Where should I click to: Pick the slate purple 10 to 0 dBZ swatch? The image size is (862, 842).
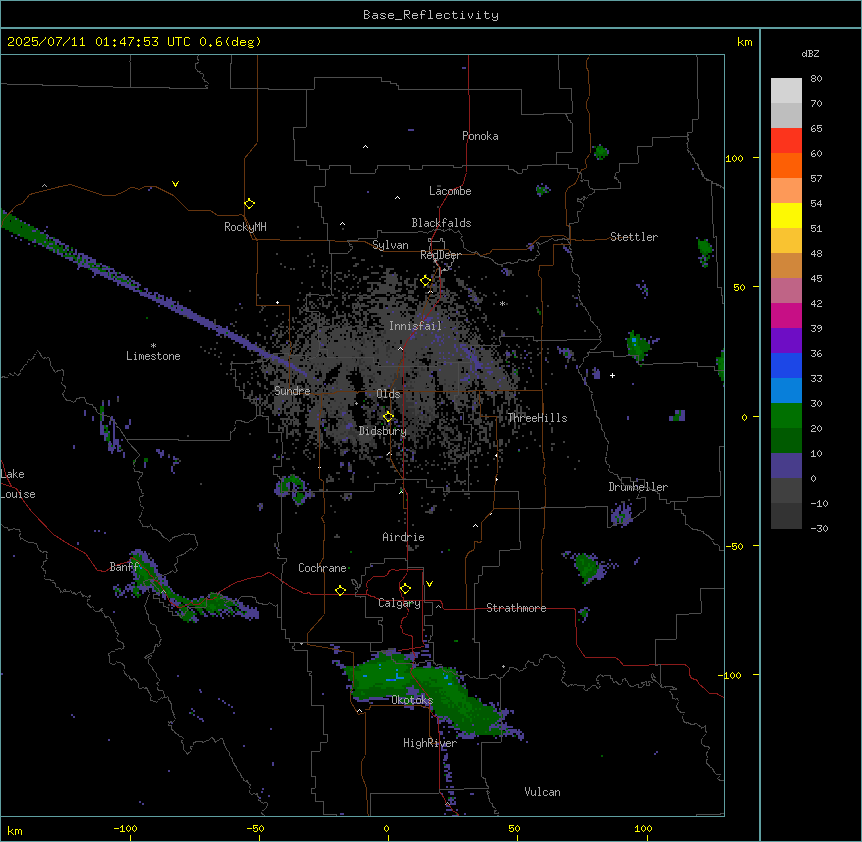coord(786,466)
